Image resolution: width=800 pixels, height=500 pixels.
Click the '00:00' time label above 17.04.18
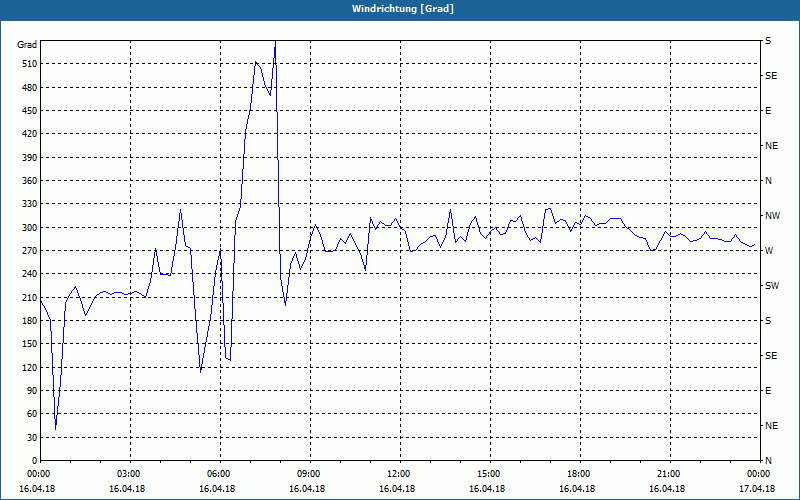point(759,474)
